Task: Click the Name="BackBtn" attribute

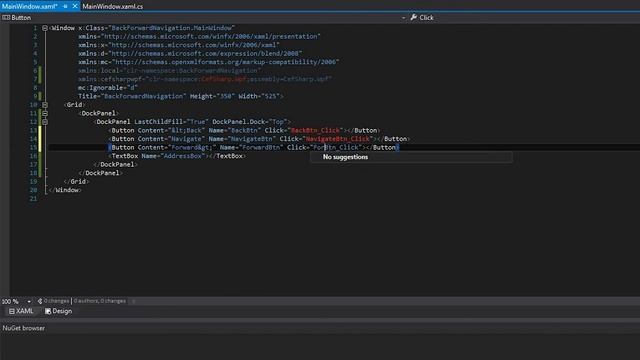Action: 235,130
